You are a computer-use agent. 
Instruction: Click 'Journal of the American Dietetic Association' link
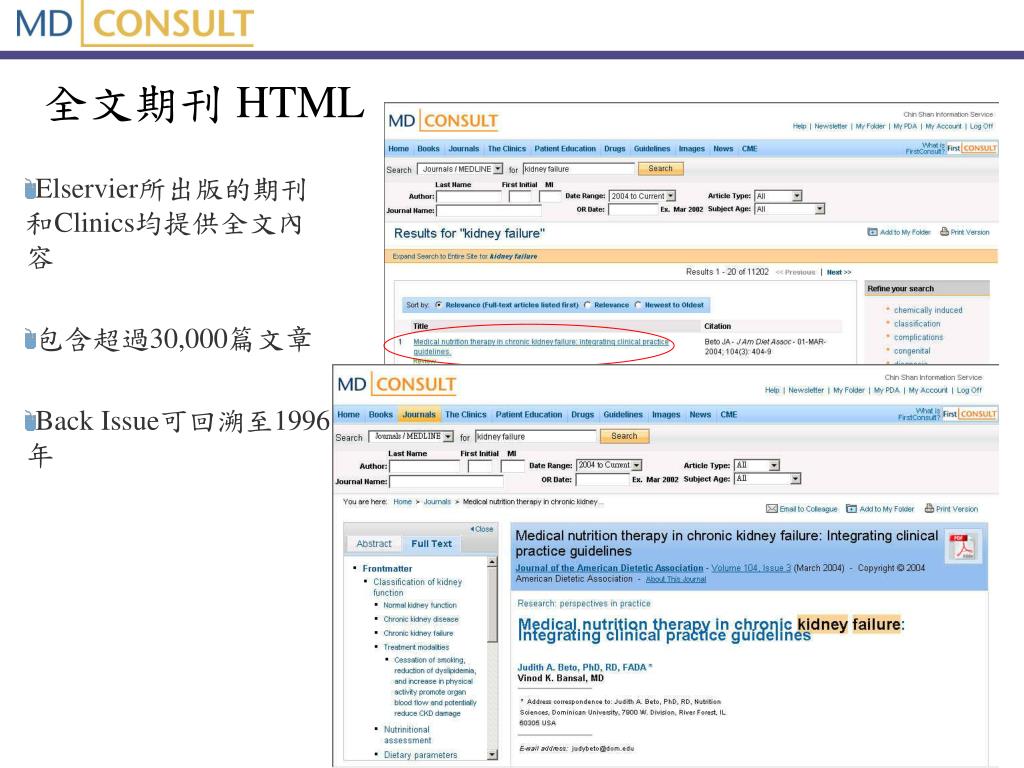609,568
